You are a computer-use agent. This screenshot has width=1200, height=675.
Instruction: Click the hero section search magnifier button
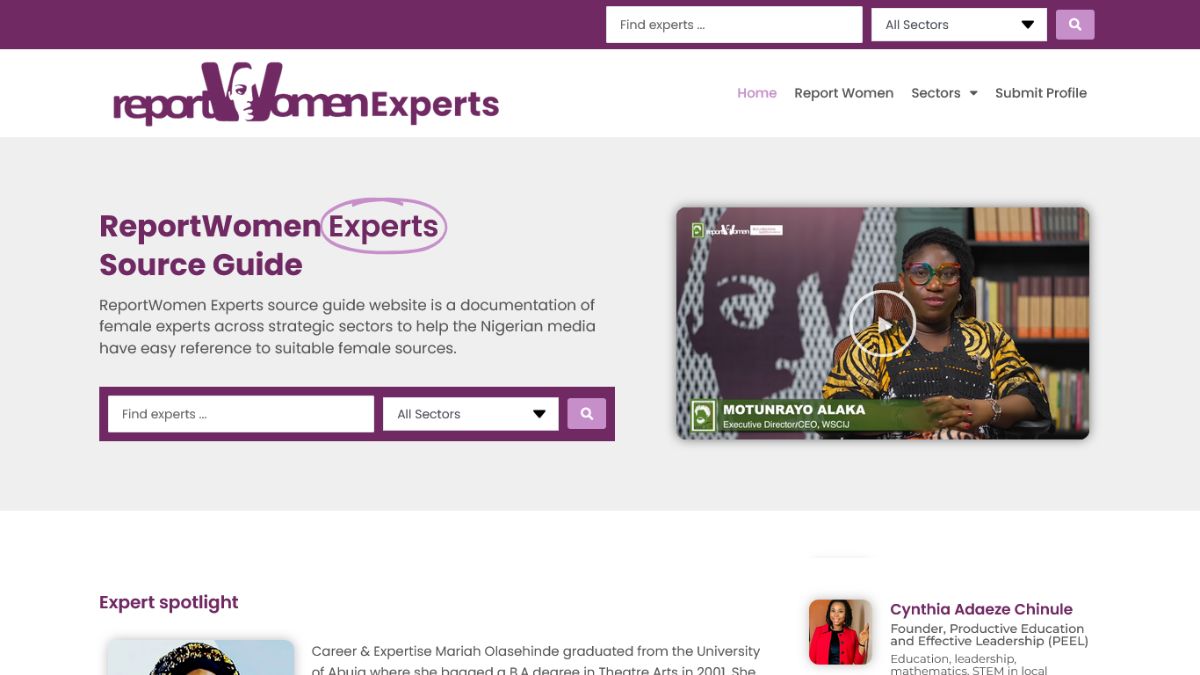587,413
